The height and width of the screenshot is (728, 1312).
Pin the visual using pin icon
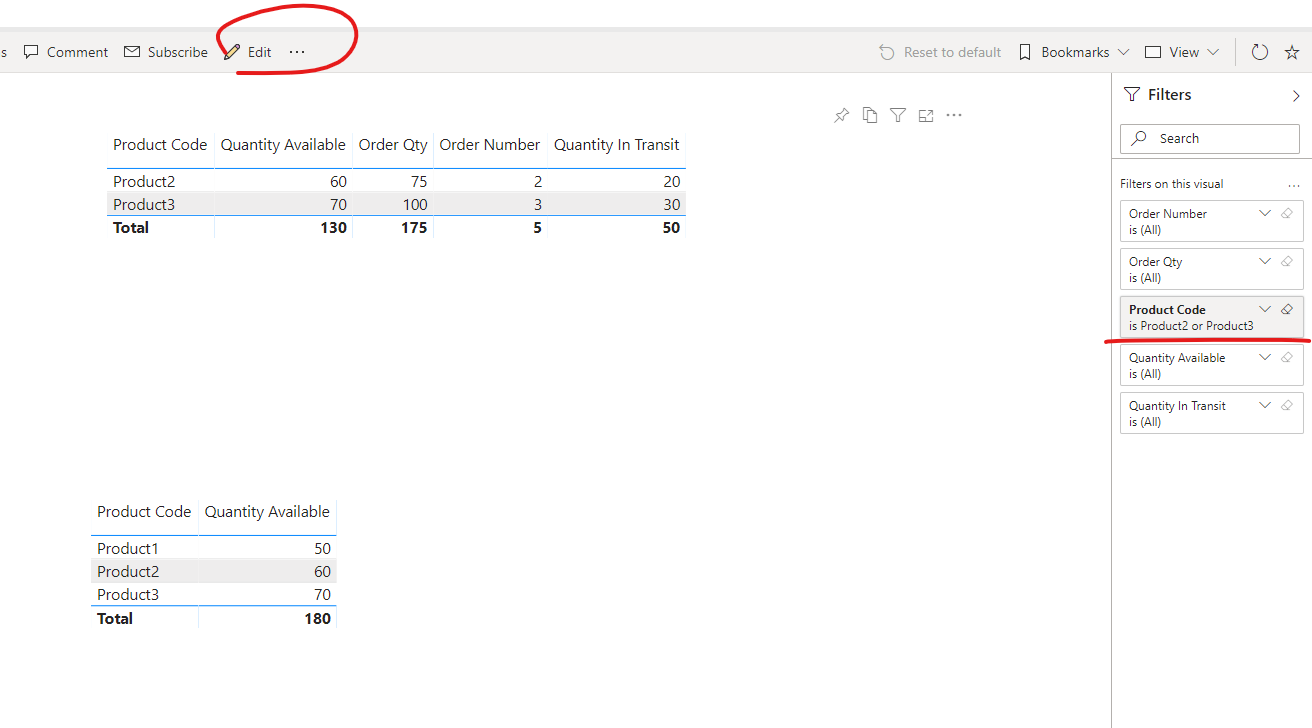pos(841,116)
